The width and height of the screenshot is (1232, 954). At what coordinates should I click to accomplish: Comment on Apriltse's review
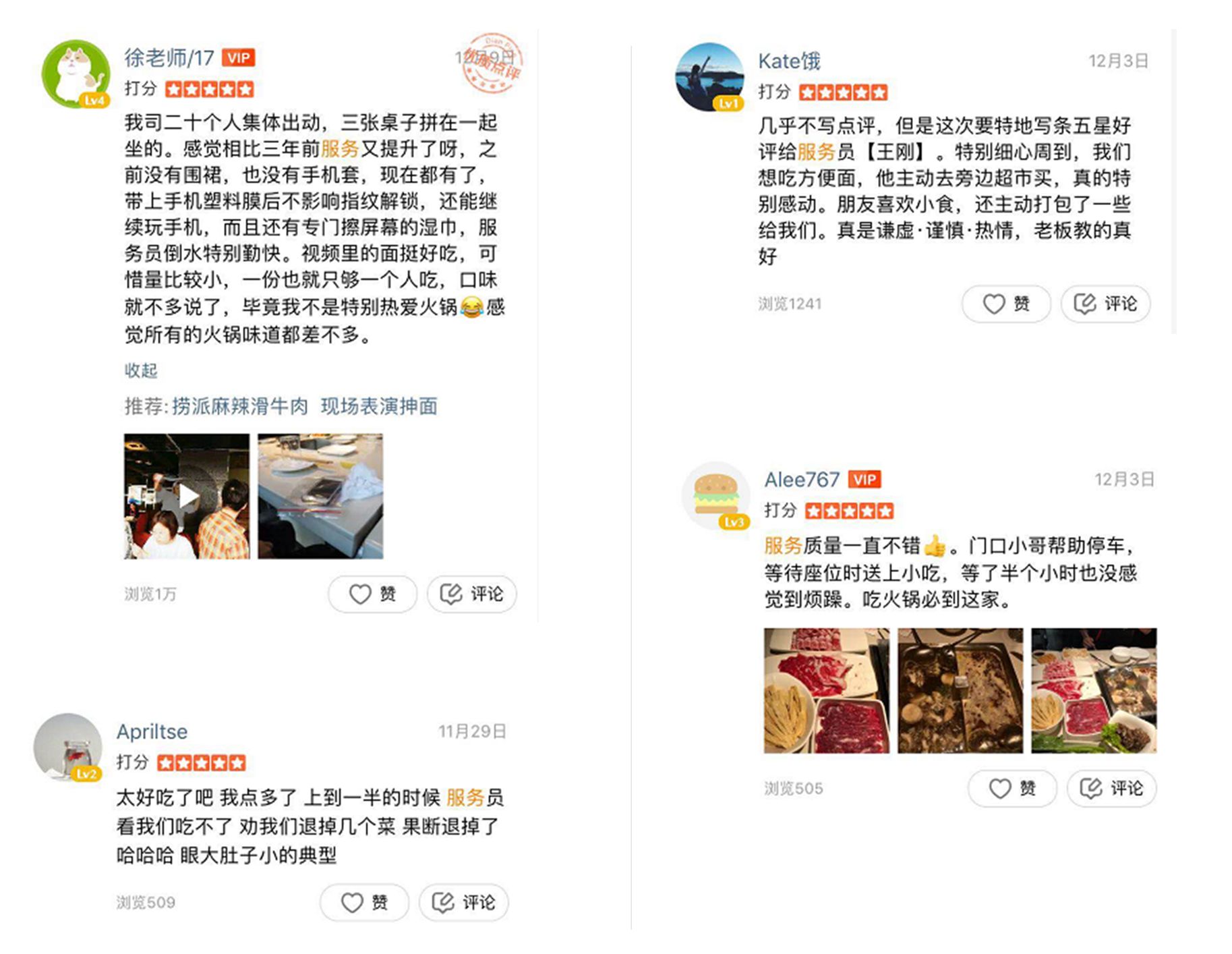(463, 902)
